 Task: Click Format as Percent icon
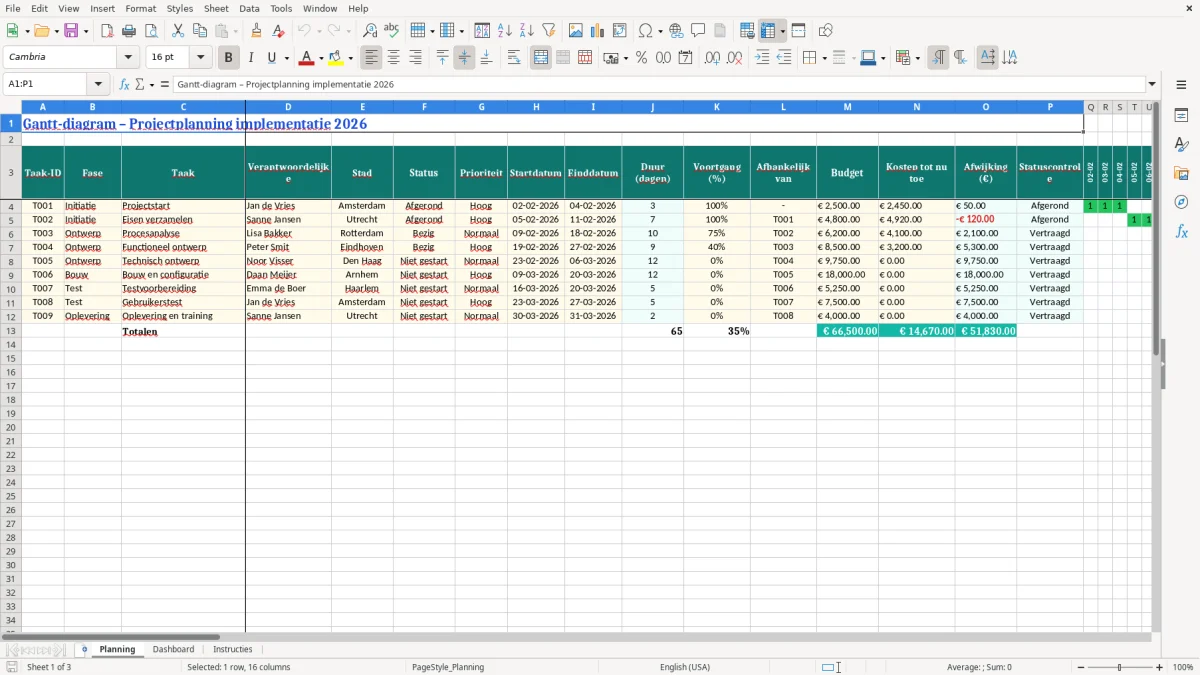642,58
